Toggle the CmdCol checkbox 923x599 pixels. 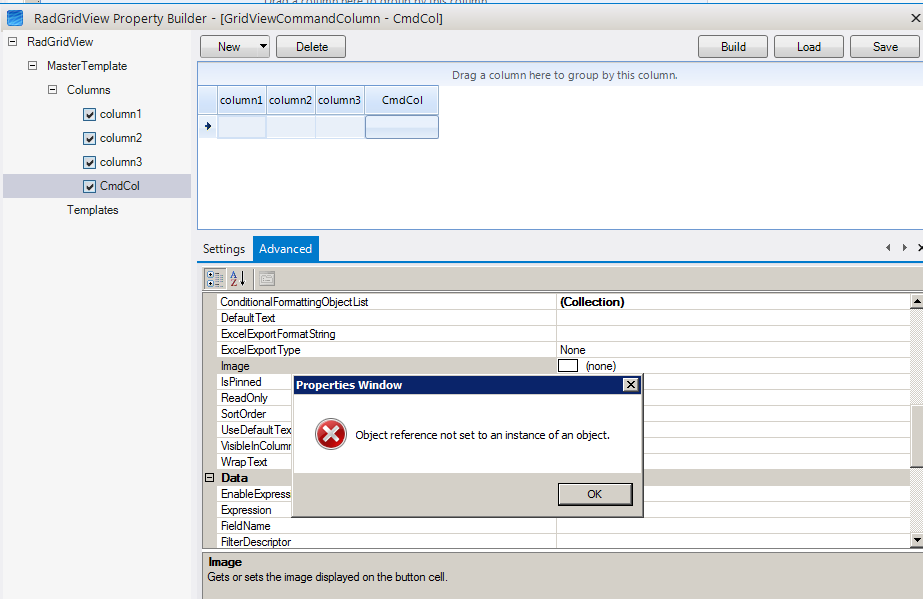(89, 187)
